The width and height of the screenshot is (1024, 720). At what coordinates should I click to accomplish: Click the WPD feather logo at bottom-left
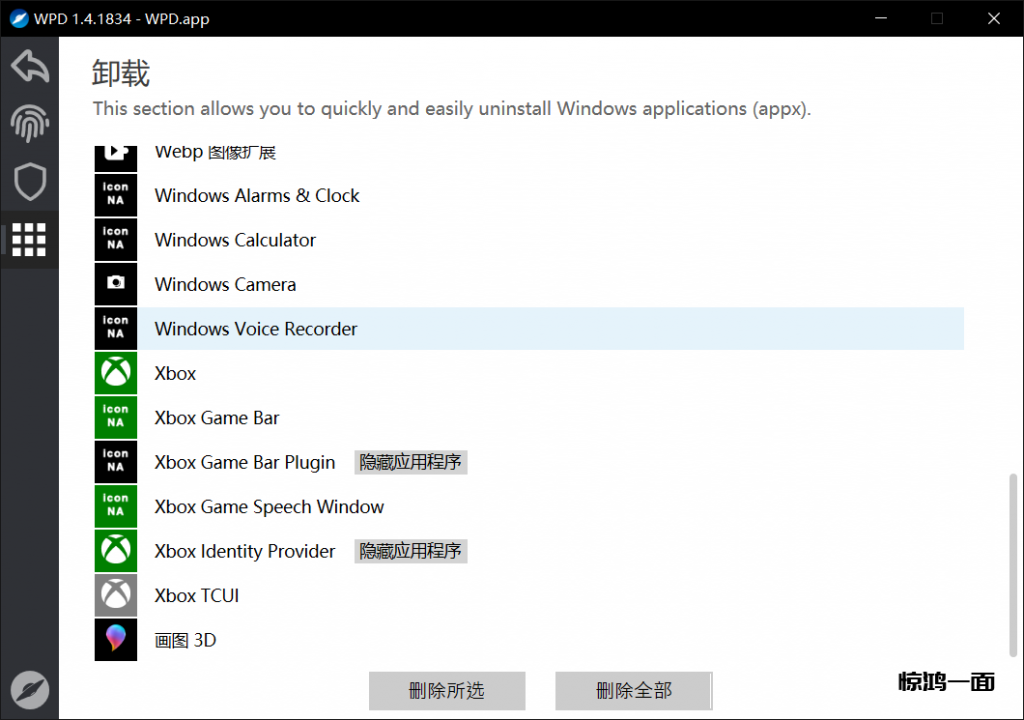tap(29, 690)
